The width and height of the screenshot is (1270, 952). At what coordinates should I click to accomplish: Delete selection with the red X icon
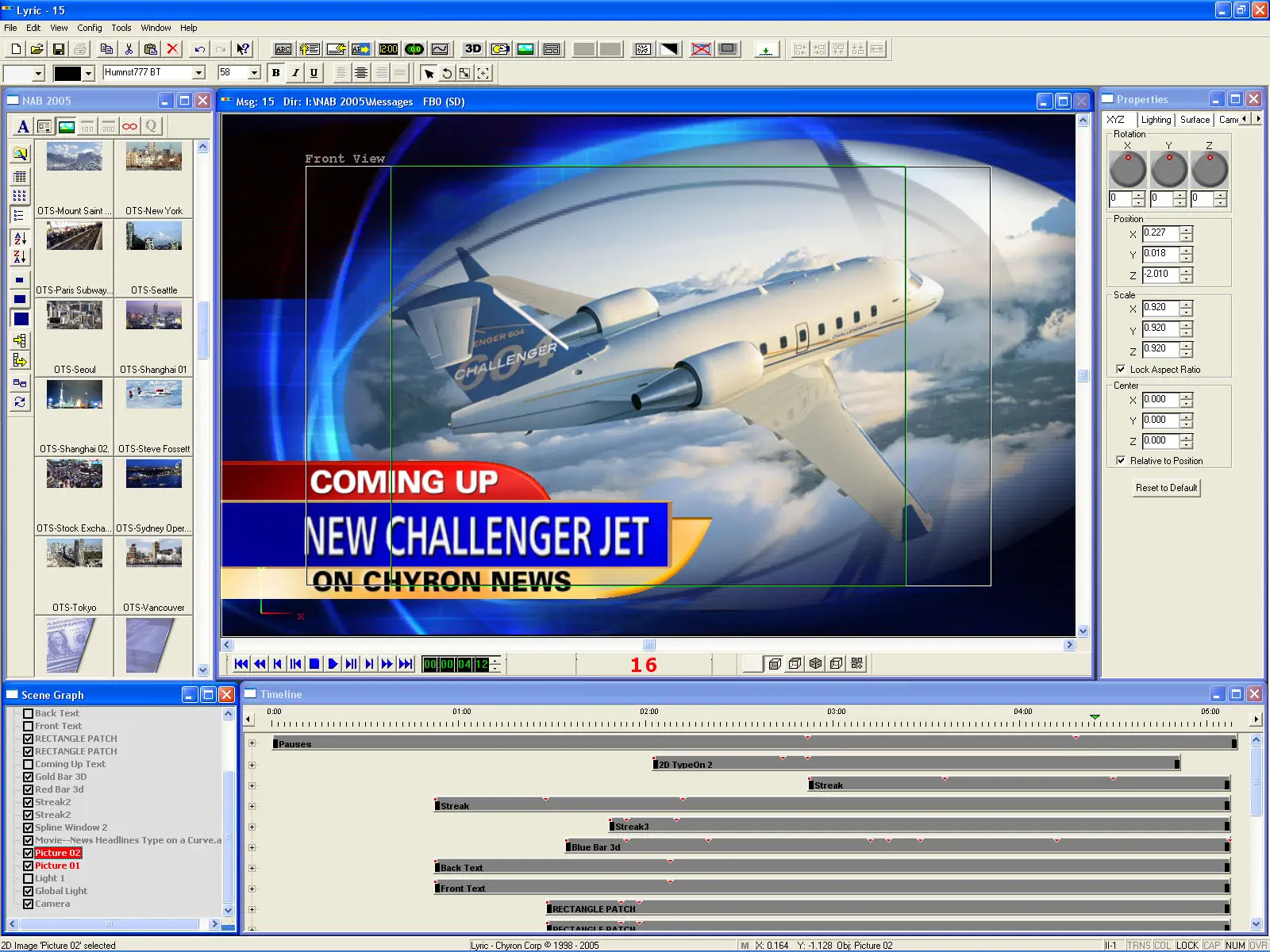pyautogui.click(x=172, y=49)
